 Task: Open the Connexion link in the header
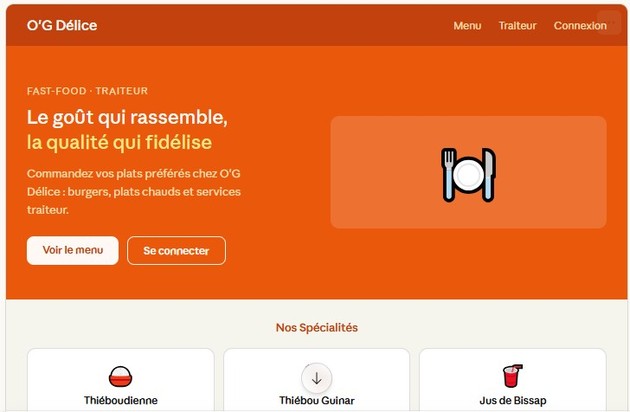click(x=580, y=26)
